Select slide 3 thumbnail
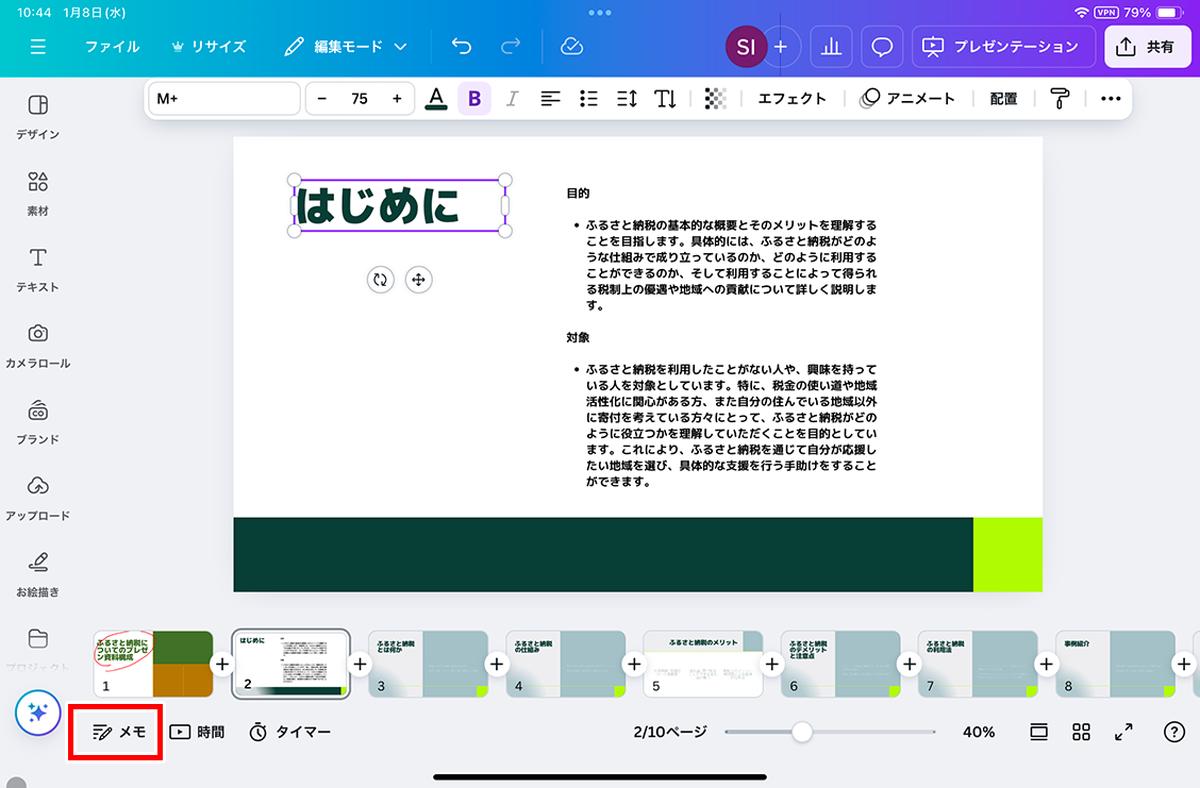Image resolution: width=1200 pixels, height=788 pixels. 428,664
